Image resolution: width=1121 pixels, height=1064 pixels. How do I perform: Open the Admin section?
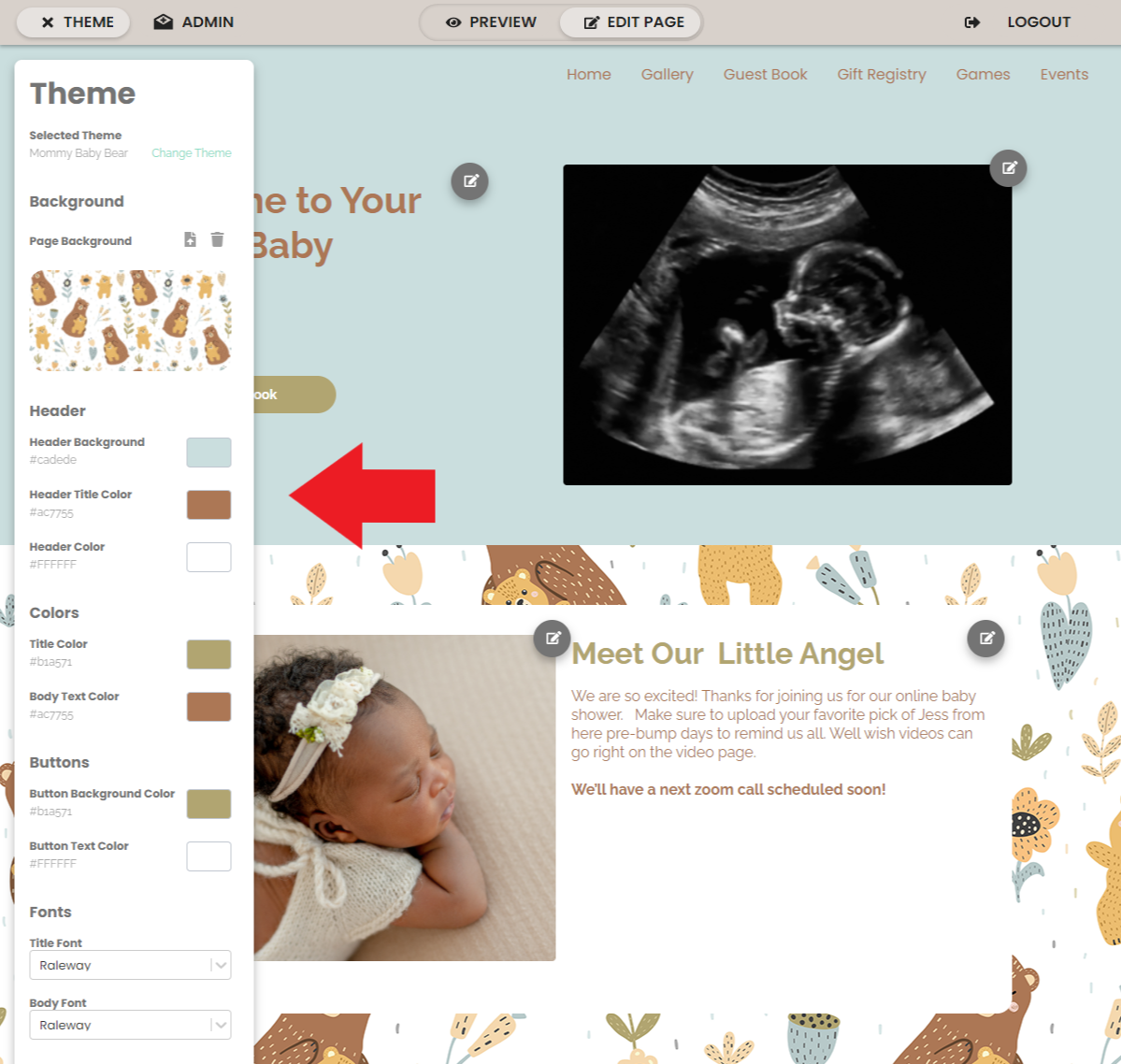coord(194,22)
